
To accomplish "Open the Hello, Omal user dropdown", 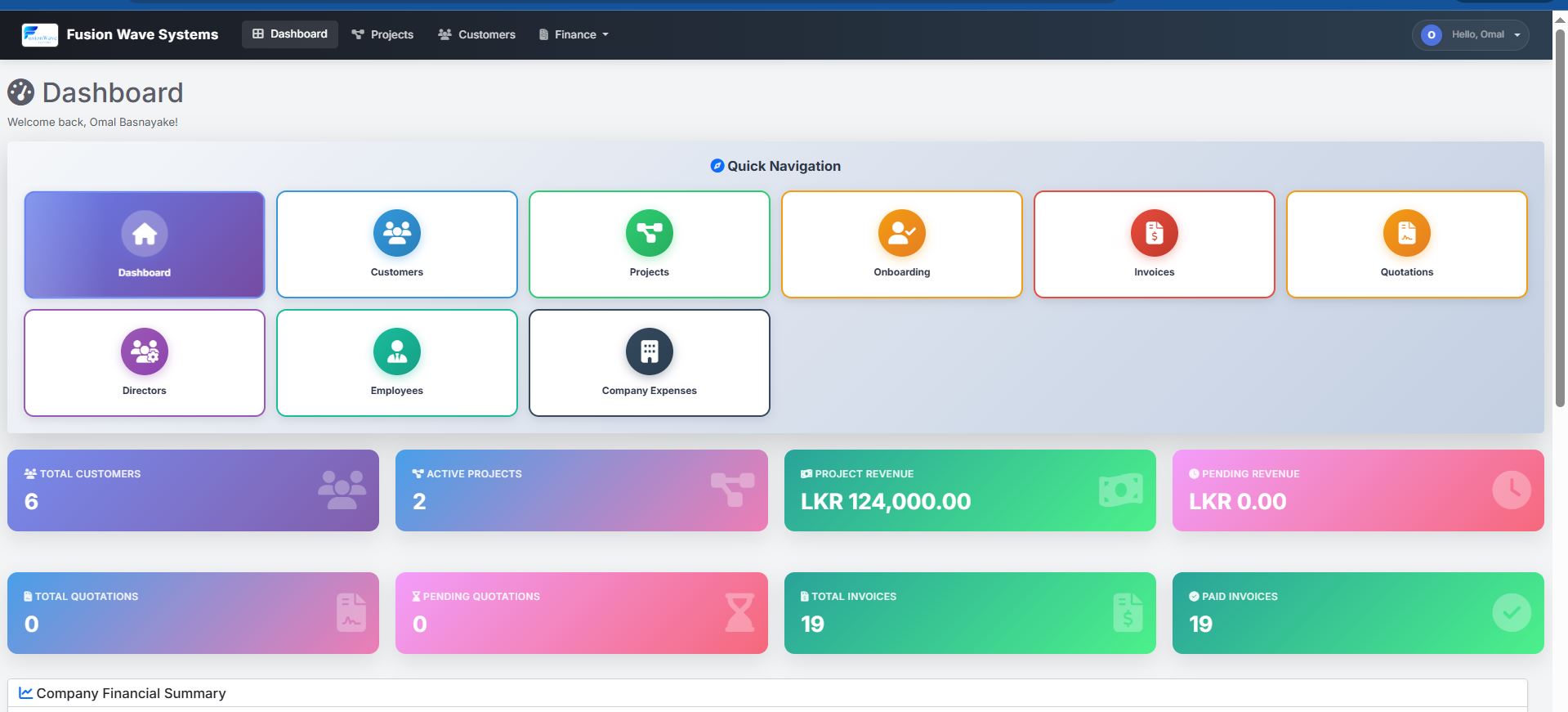I will (x=1471, y=35).
